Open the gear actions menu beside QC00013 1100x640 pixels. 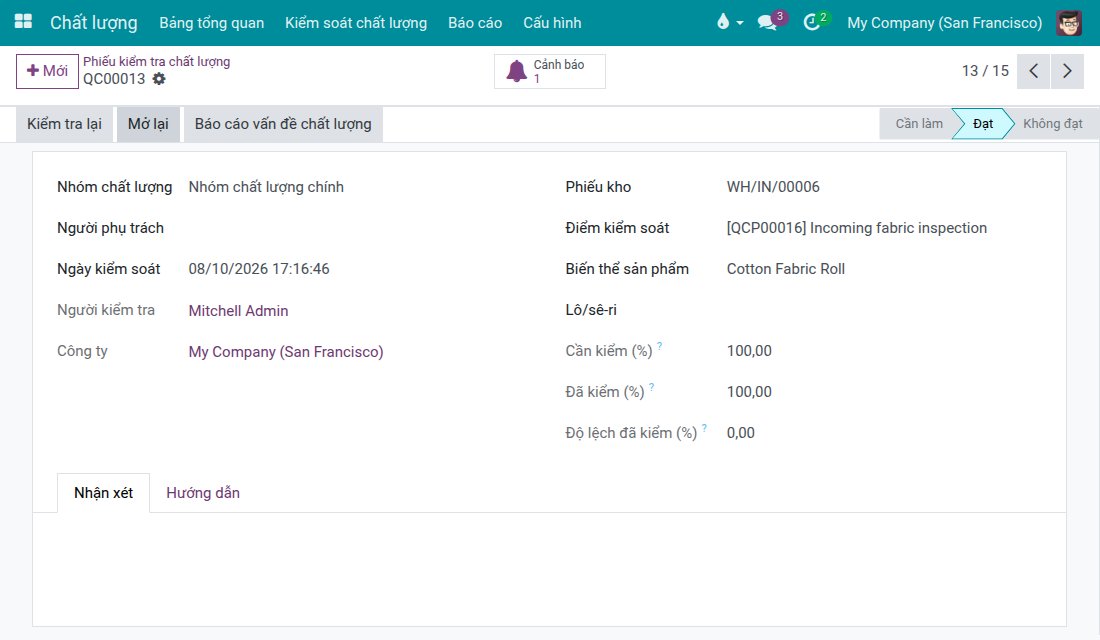click(x=159, y=79)
